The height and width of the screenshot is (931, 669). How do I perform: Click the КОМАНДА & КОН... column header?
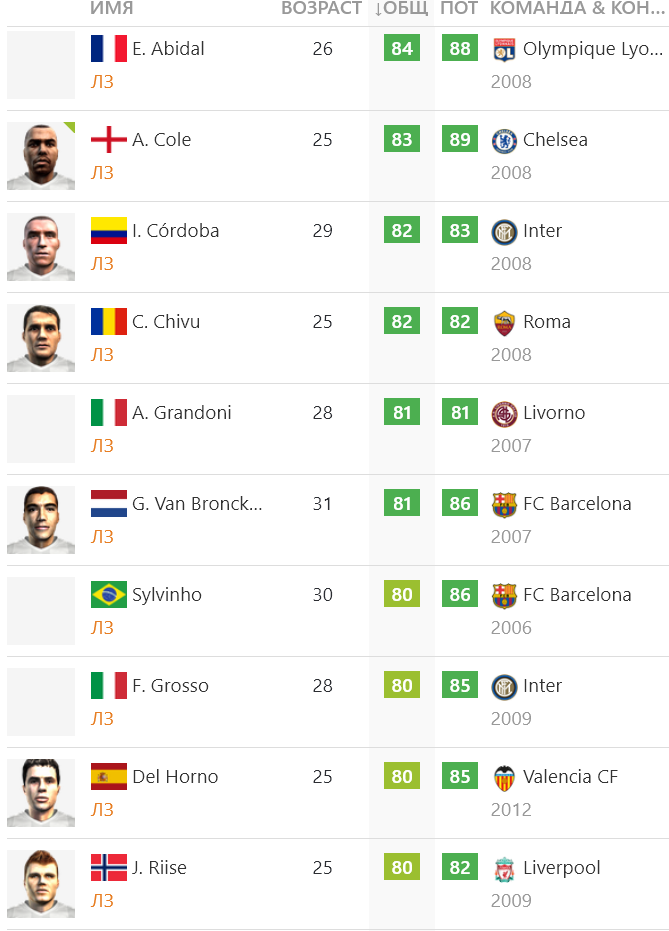[x=577, y=8]
